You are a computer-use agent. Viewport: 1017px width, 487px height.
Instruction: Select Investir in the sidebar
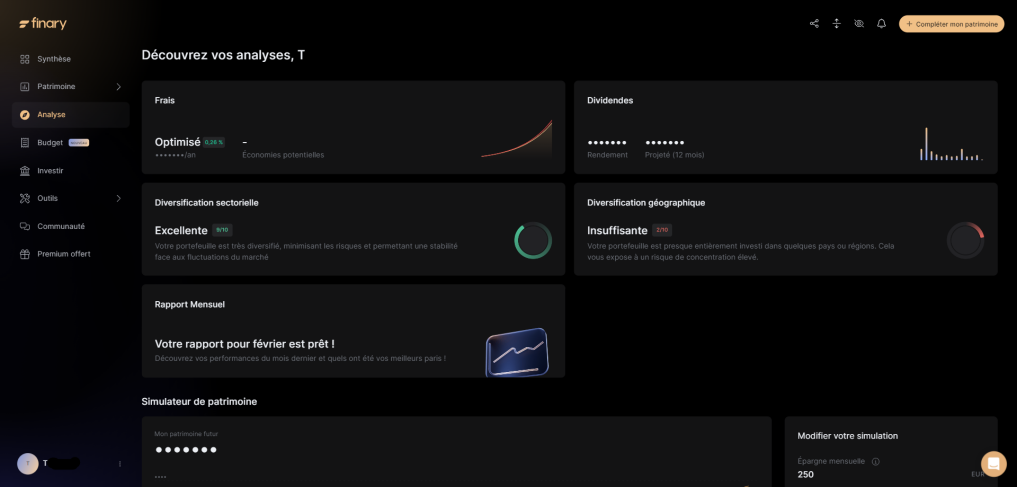click(x=50, y=170)
